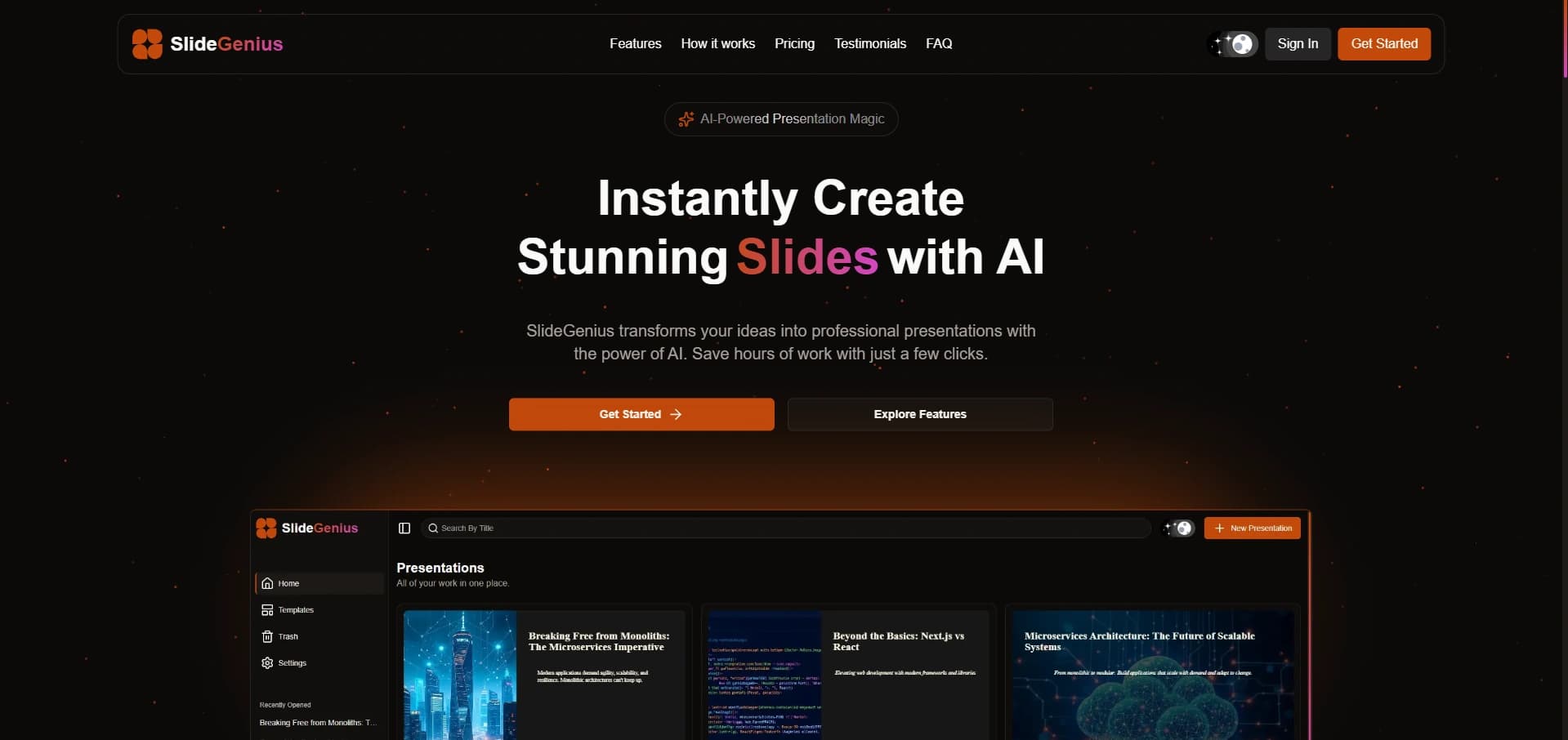The image size is (1568, 740).
Task: Click the sparkle icon in AI-Powered badge
Action: [686, 119]
